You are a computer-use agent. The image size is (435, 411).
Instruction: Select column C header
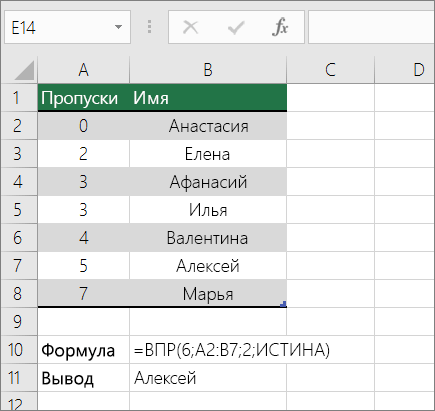330,70
